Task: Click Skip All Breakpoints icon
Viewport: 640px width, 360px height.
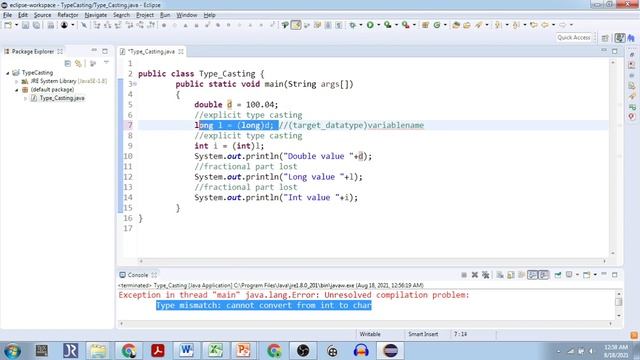Action: (x=84, y=25)
